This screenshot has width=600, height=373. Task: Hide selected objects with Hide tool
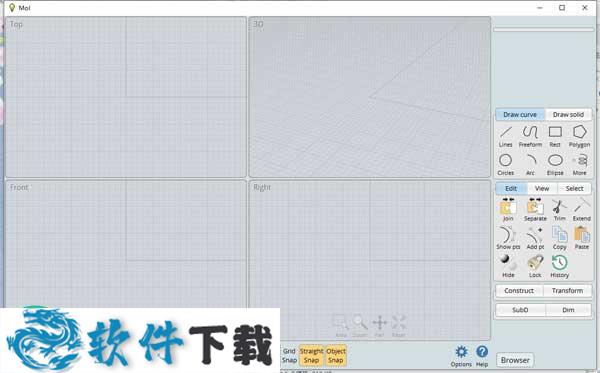tap(508, 266)
